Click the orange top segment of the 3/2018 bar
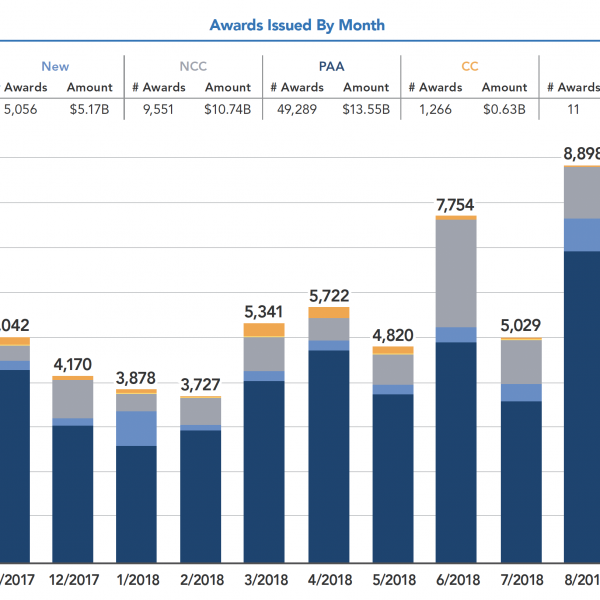 click(264, 330)
